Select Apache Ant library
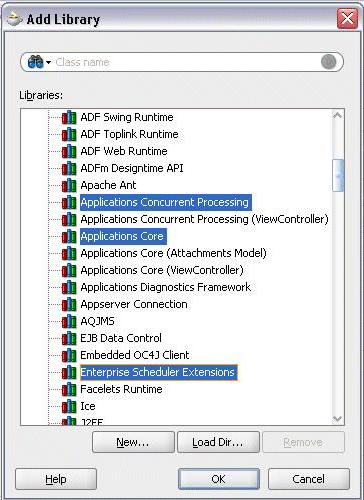 pos(108,185)
